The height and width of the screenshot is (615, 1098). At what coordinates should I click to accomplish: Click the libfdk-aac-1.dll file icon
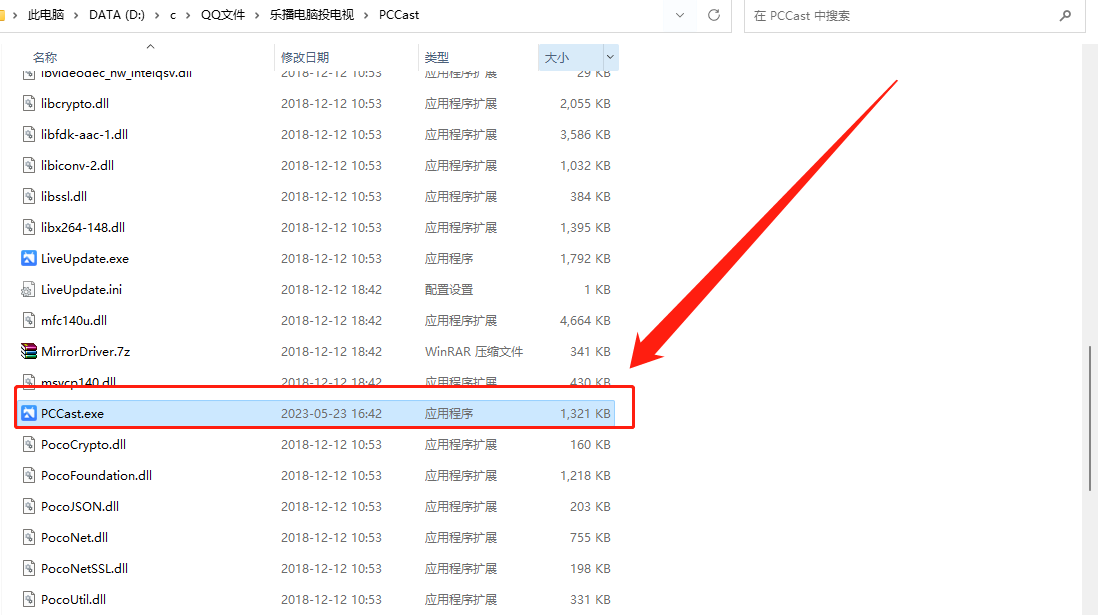point(28,134)
